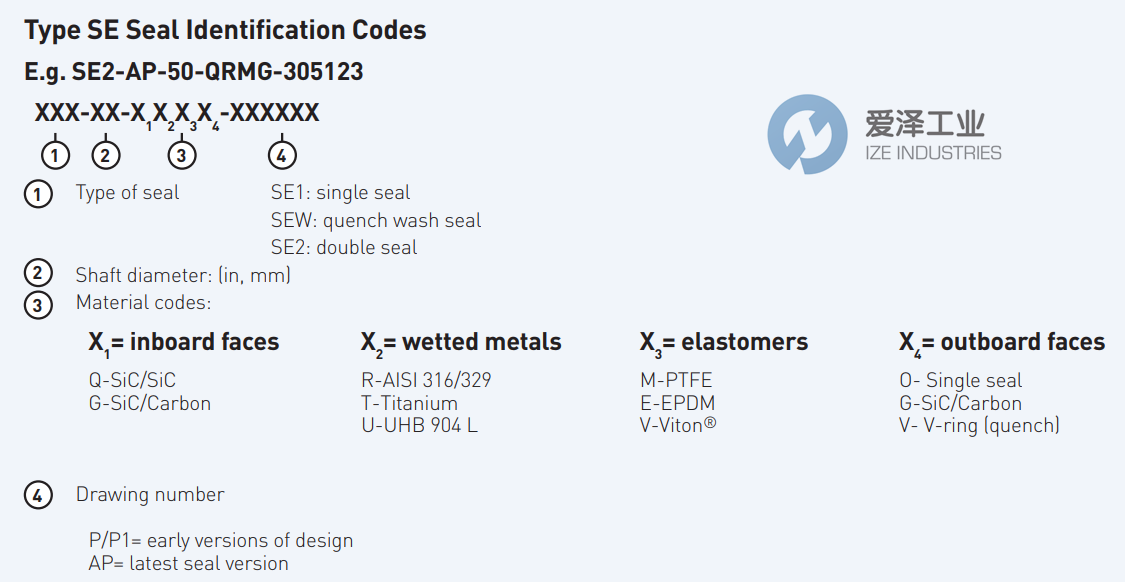
Task: Click the 'Type SE Seal Identification Codes' title
Action: [225, 31]
